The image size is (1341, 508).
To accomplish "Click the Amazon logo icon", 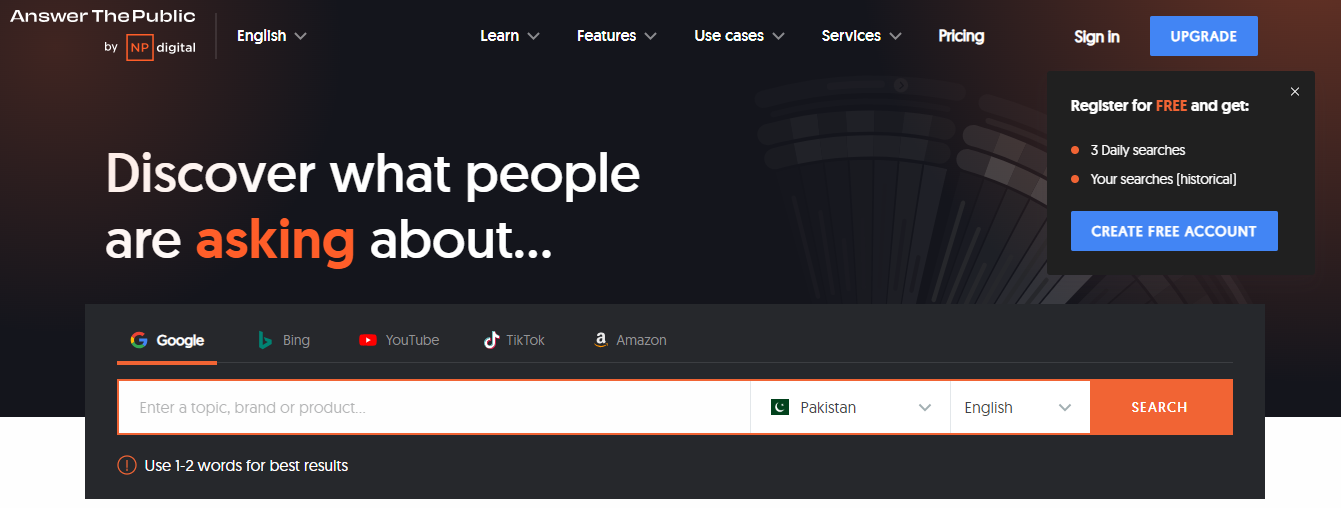I will (x=601, y=340).
